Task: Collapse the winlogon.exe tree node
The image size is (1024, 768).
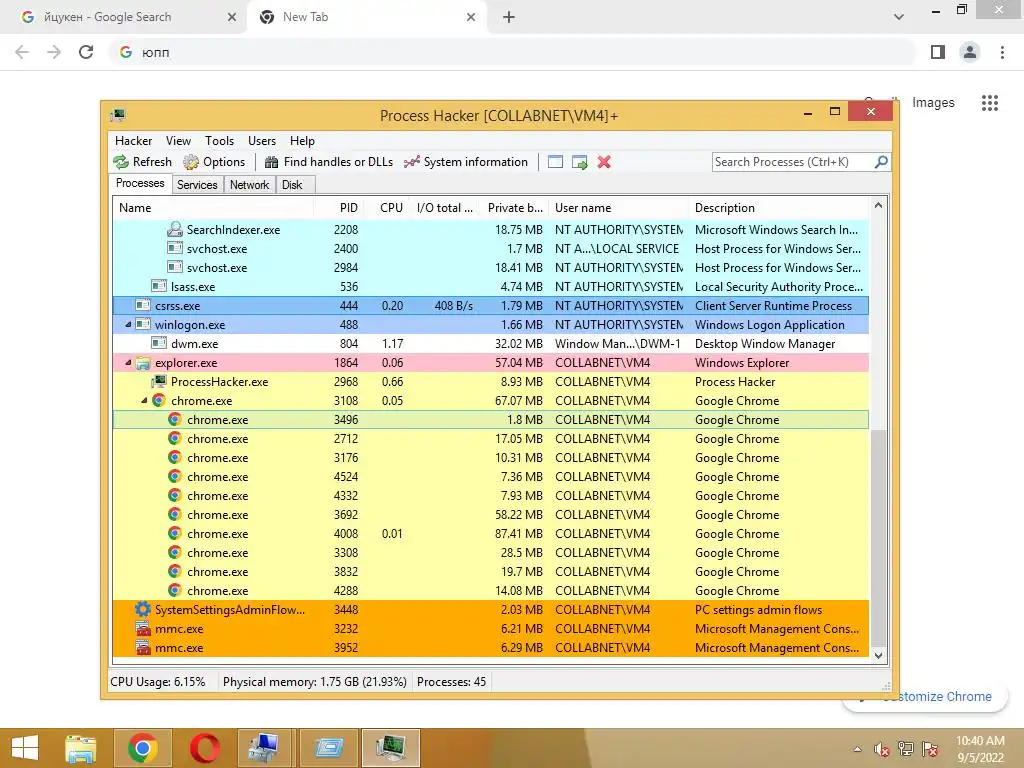Action: point(128,325)
